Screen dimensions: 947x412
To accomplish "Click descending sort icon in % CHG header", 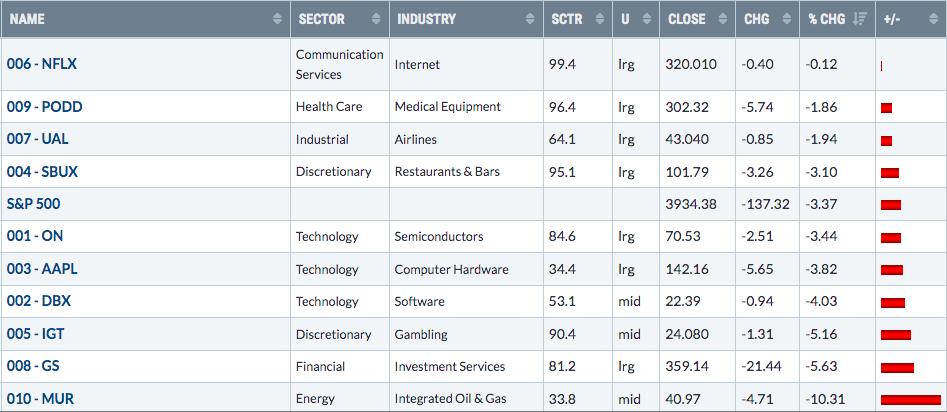I will click(859, 19).
